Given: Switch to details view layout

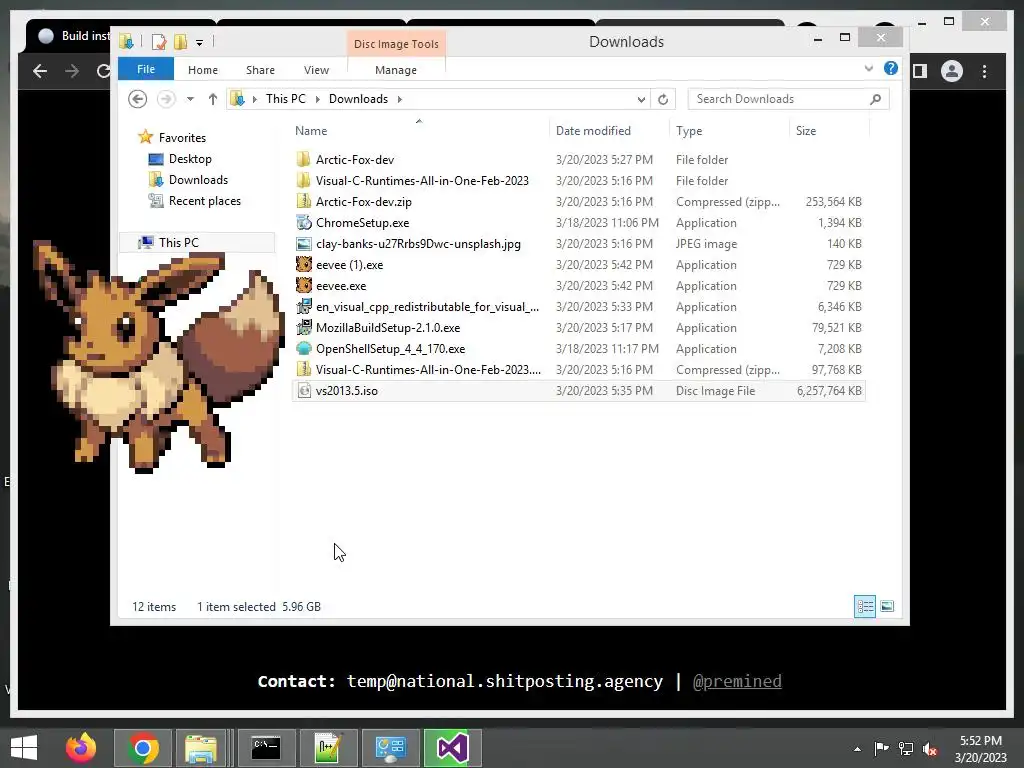Looking at the screenshot, I should [865, 607].
